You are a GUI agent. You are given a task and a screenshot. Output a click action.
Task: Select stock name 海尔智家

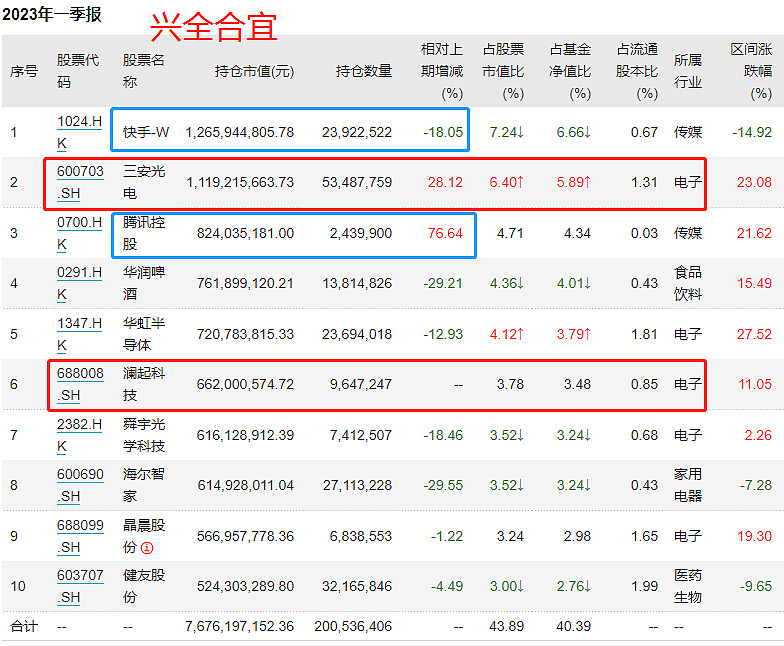pos(144,485)
